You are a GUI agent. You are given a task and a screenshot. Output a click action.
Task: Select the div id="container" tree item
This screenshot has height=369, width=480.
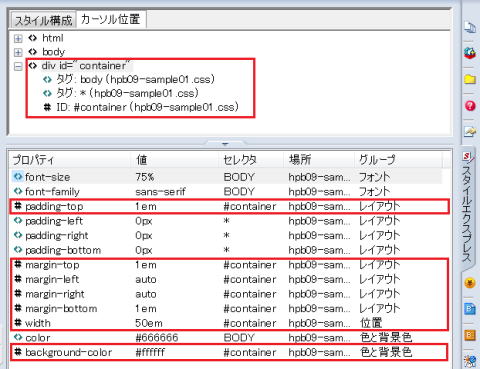pyautogui.click(x=86, y=66)
